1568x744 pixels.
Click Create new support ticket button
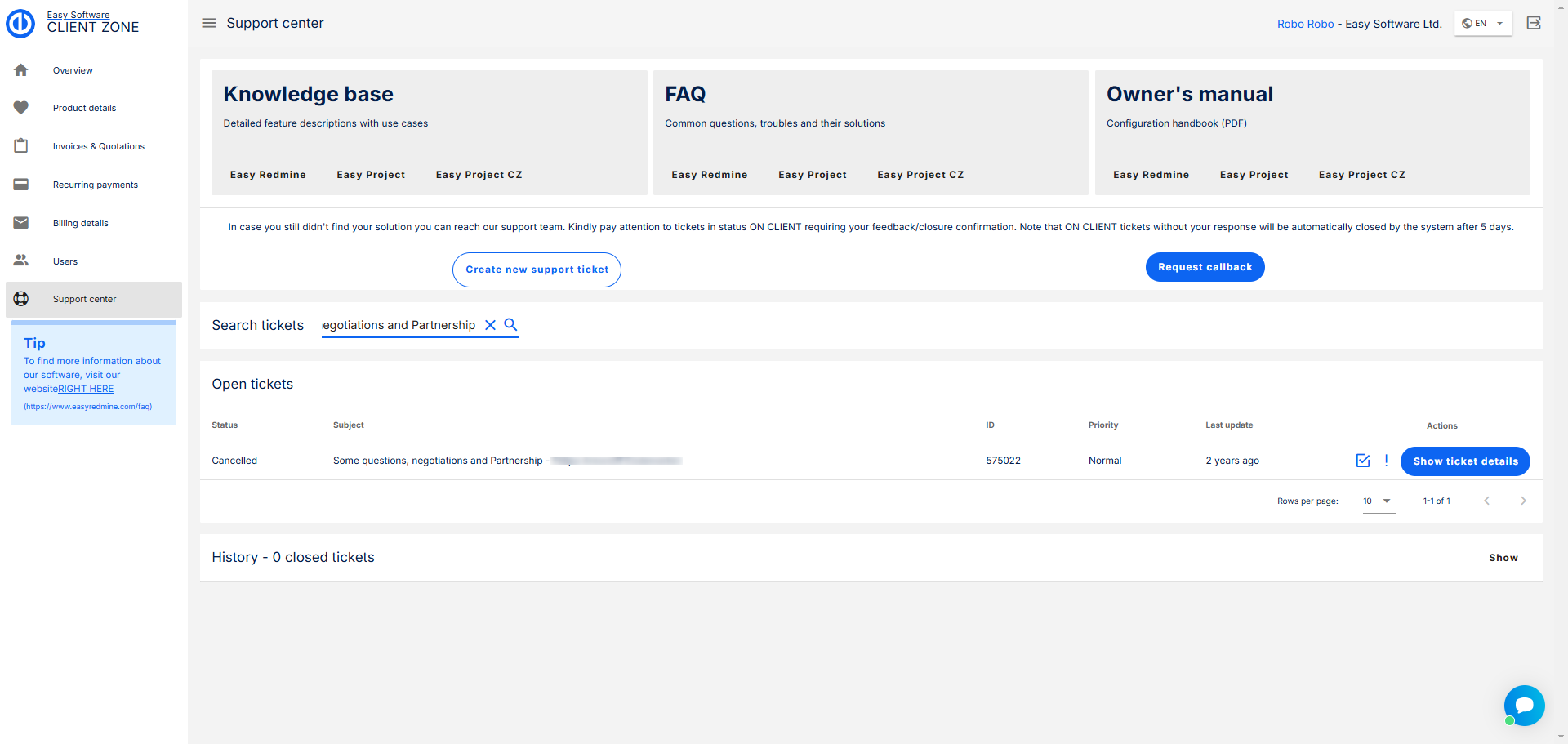click(537, 270)
